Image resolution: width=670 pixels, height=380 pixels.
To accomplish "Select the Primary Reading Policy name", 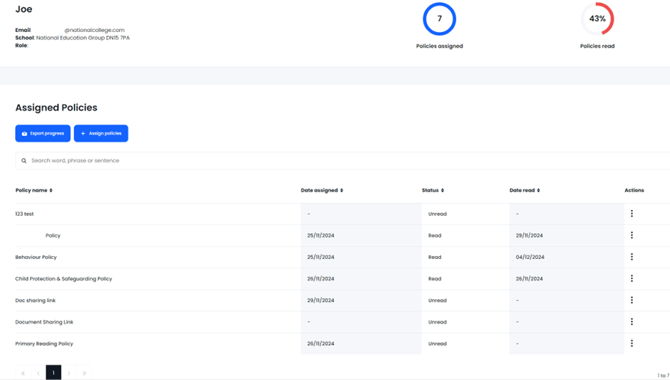I will coord(44,344).
